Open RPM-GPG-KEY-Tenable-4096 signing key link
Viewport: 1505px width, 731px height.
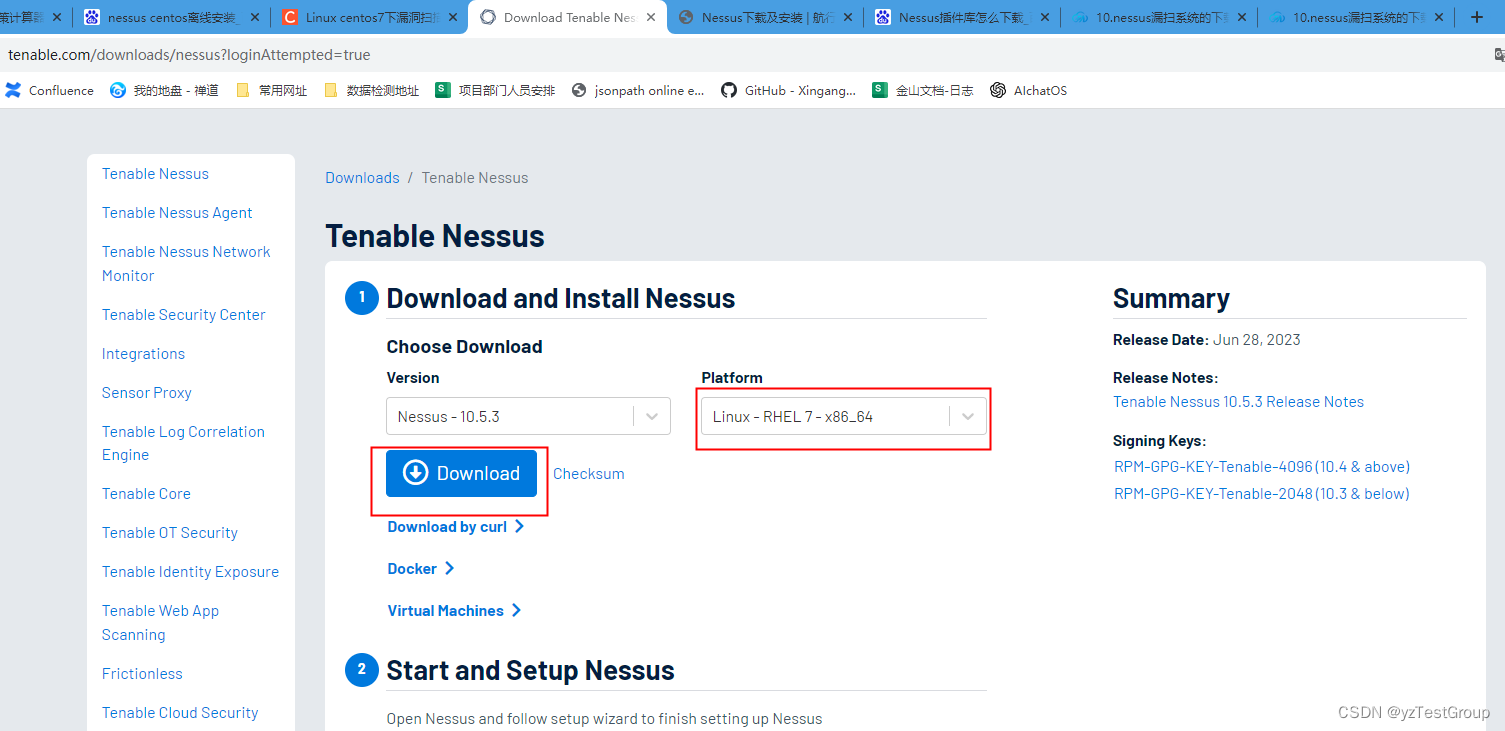click(1262, 467)
